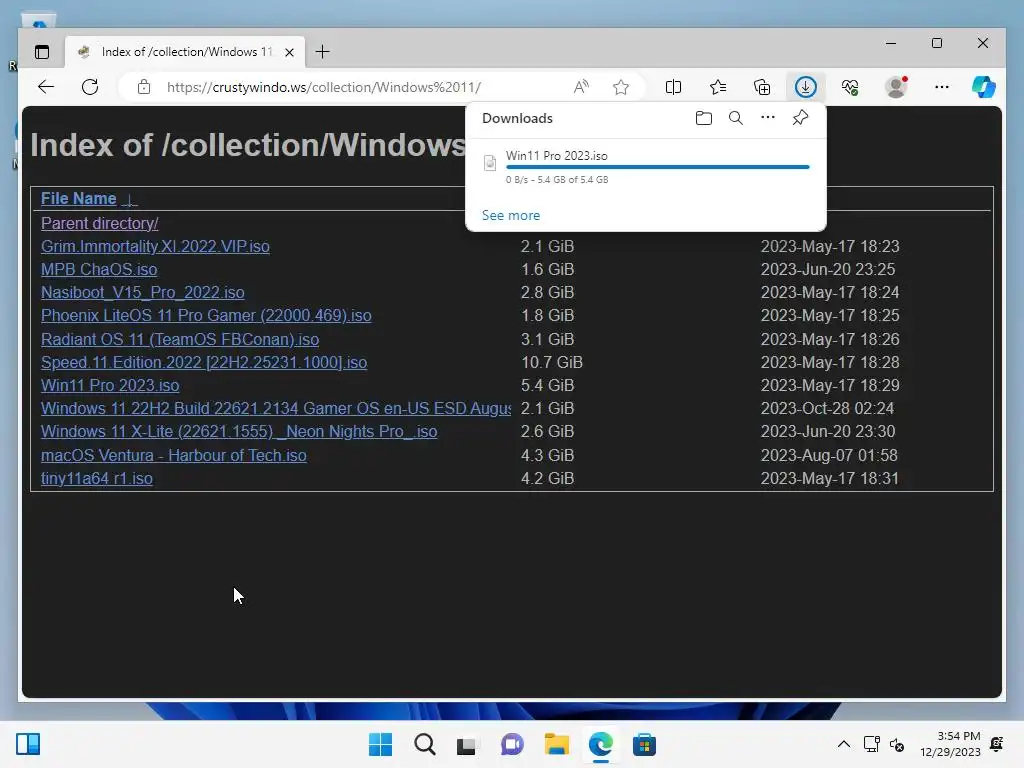This screenshot has width=1024, height=768.
Task: Click the 2023-Aug-07 01:58 date cell
Action: (x=829, y=455)
